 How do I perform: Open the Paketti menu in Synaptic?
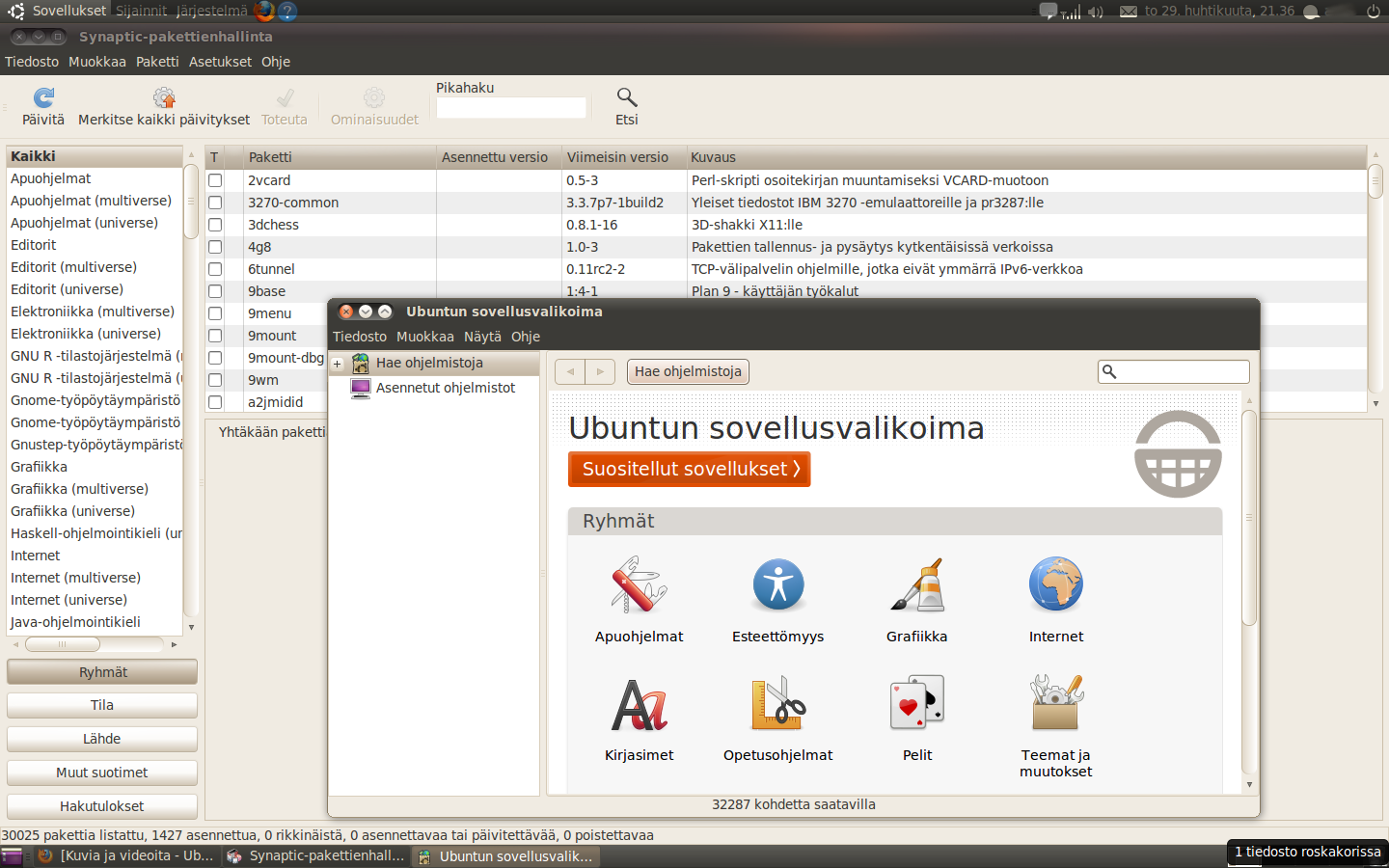(x=157, y=62)
